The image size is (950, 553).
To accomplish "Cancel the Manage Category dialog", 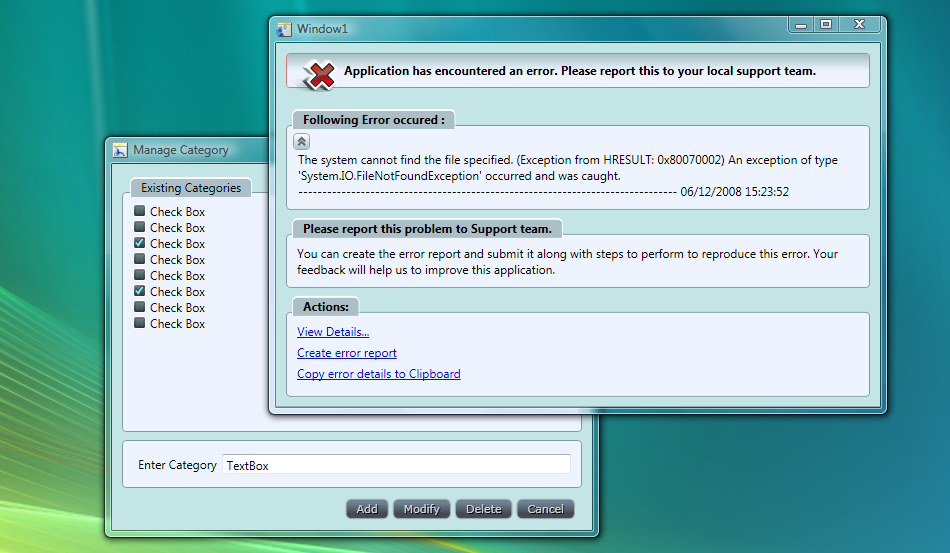I will click(x=545, y=509).
